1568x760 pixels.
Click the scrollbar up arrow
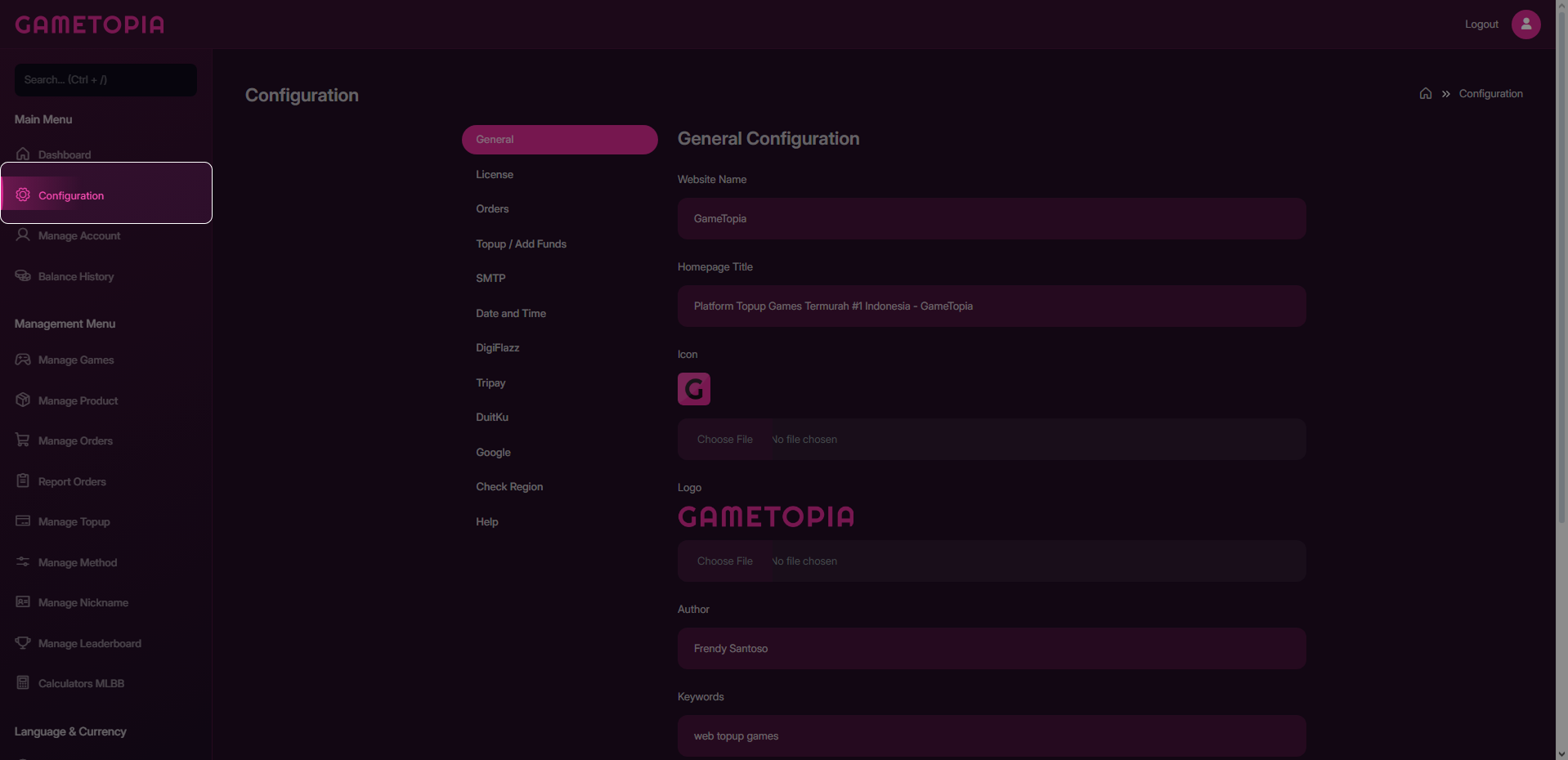tap(1561, 6)
